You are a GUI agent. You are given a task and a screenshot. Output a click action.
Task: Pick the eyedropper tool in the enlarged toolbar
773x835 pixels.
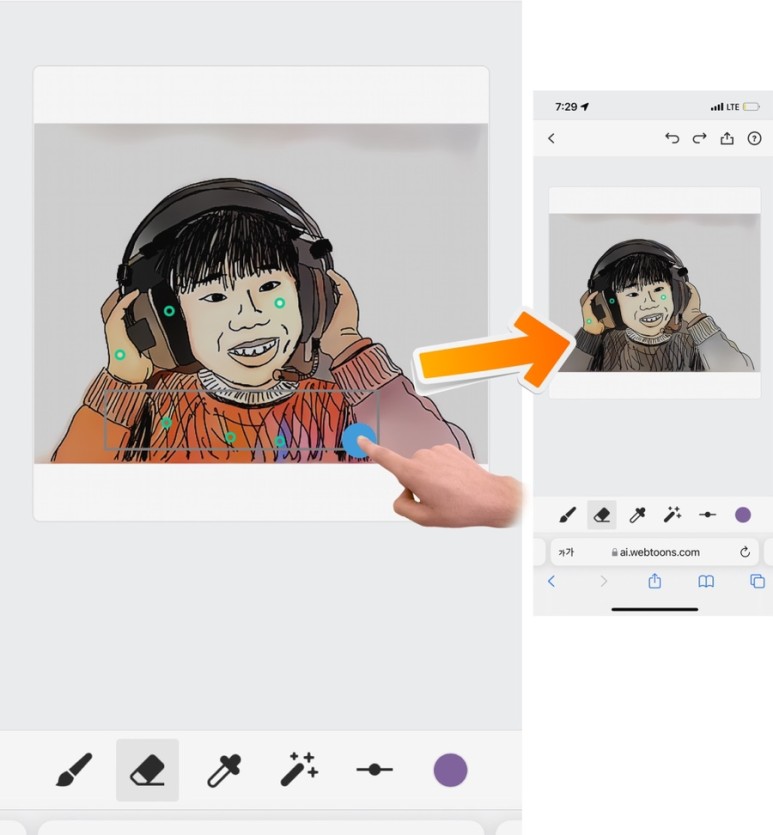(224, 770)
